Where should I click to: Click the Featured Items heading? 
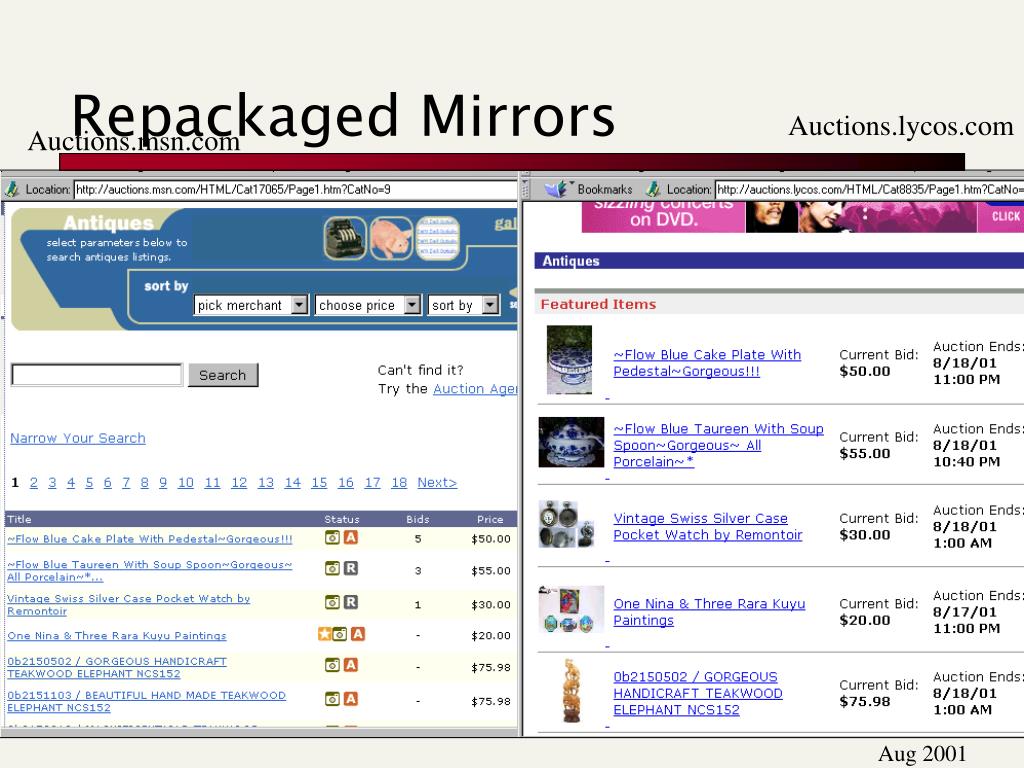point(598,304)
